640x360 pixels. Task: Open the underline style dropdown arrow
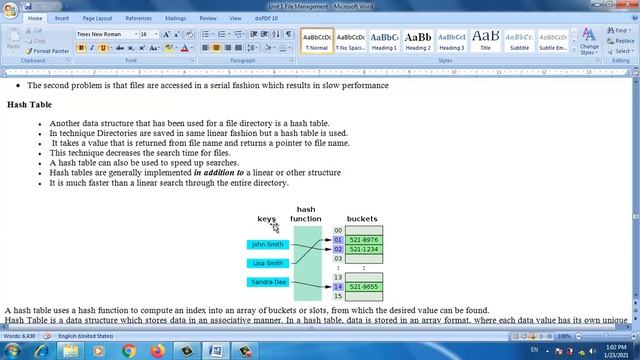[x=111, y=48]
